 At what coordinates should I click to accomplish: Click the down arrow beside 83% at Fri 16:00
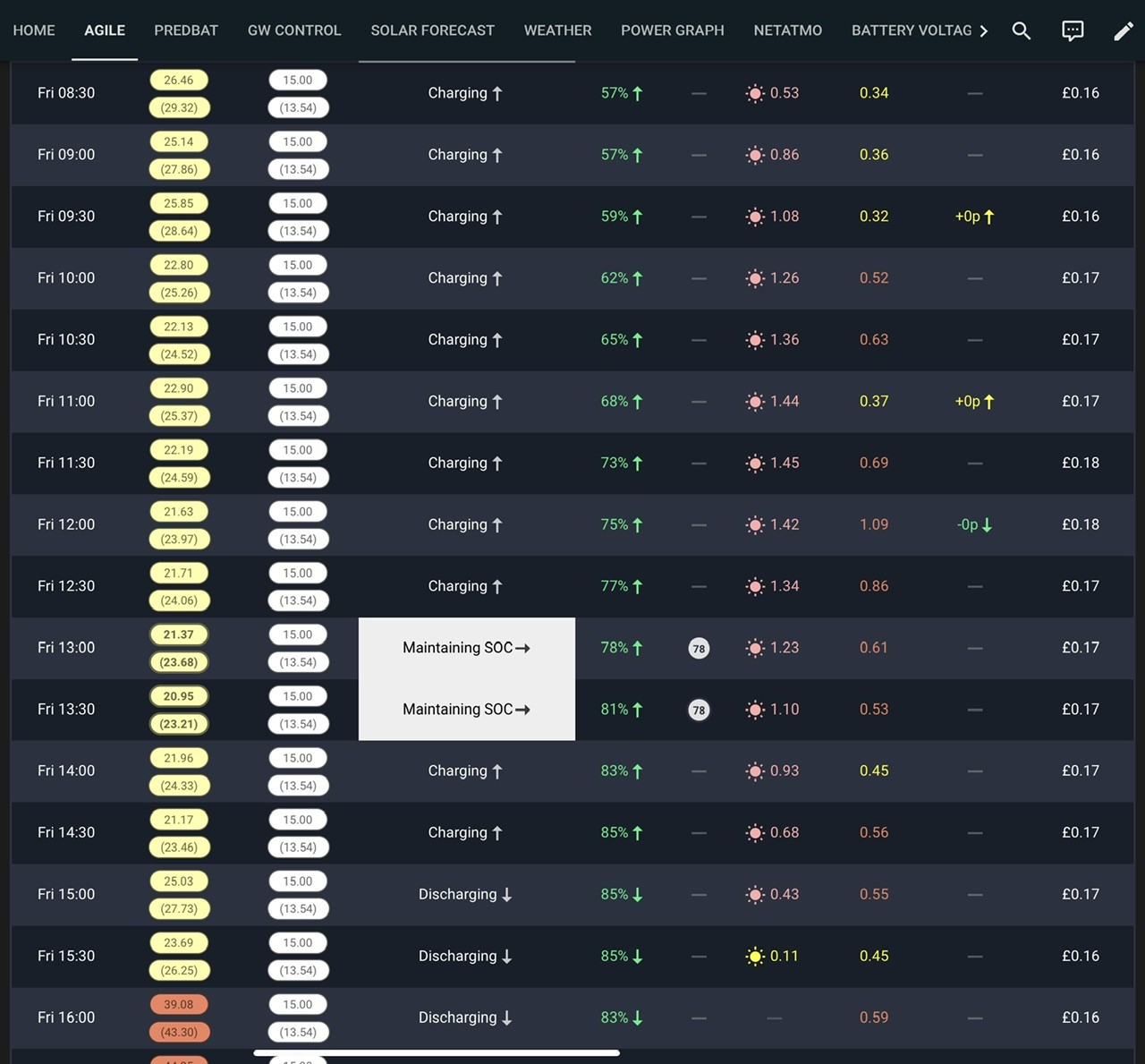[637, 1017]
